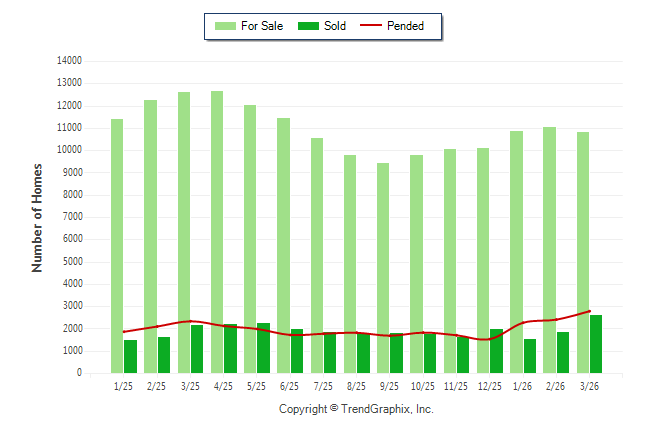646x434 pixels.
Task: Select the Sold bar for 1/25
Action: pos(131,356)
